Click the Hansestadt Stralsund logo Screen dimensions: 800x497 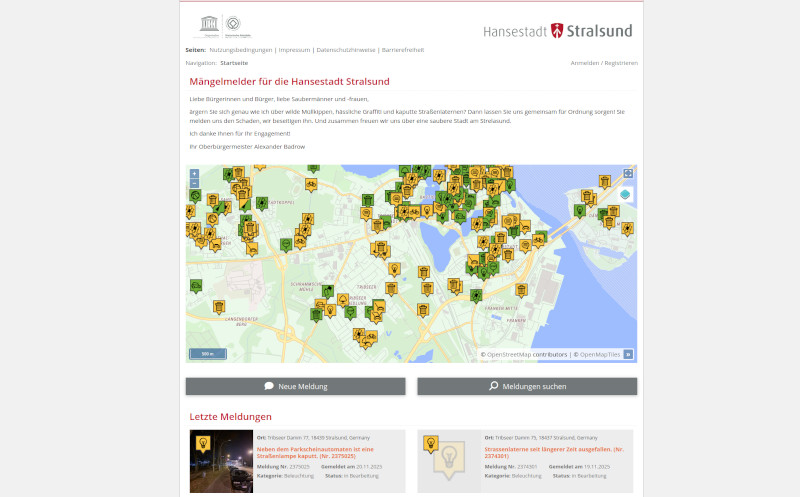[x=558, y=31]
